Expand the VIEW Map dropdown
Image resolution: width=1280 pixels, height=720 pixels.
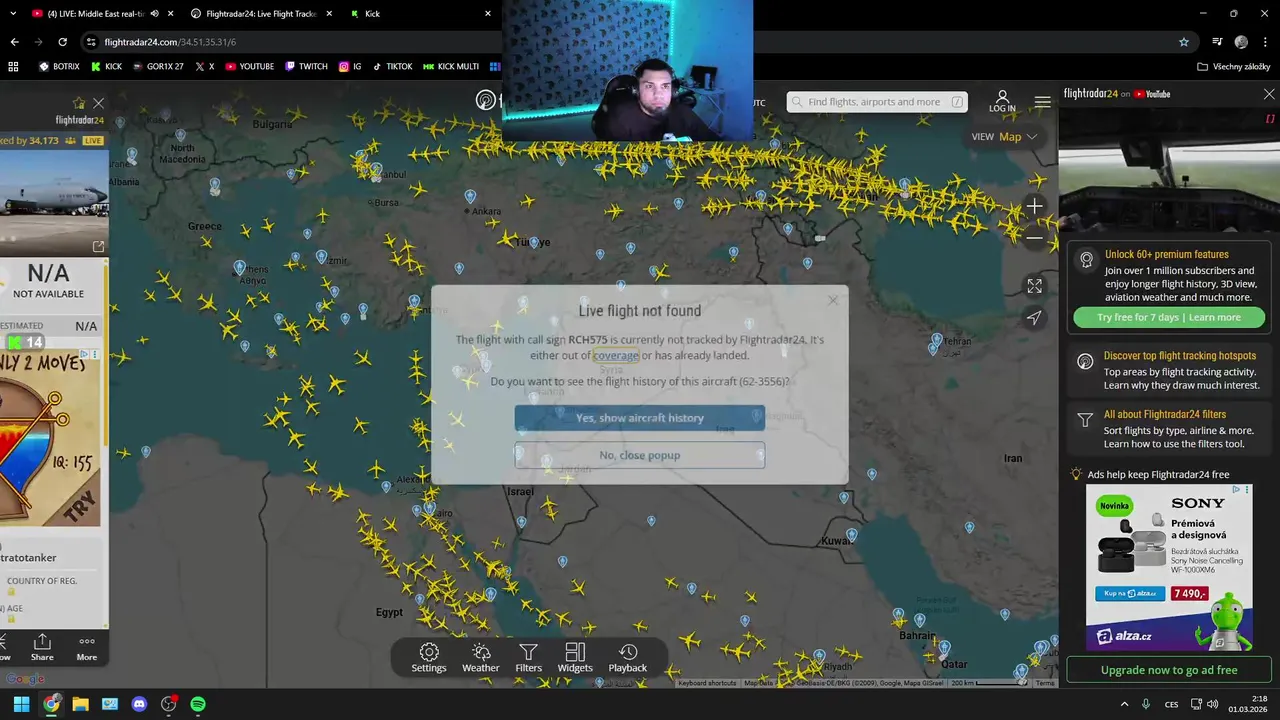click(1004, 137)
